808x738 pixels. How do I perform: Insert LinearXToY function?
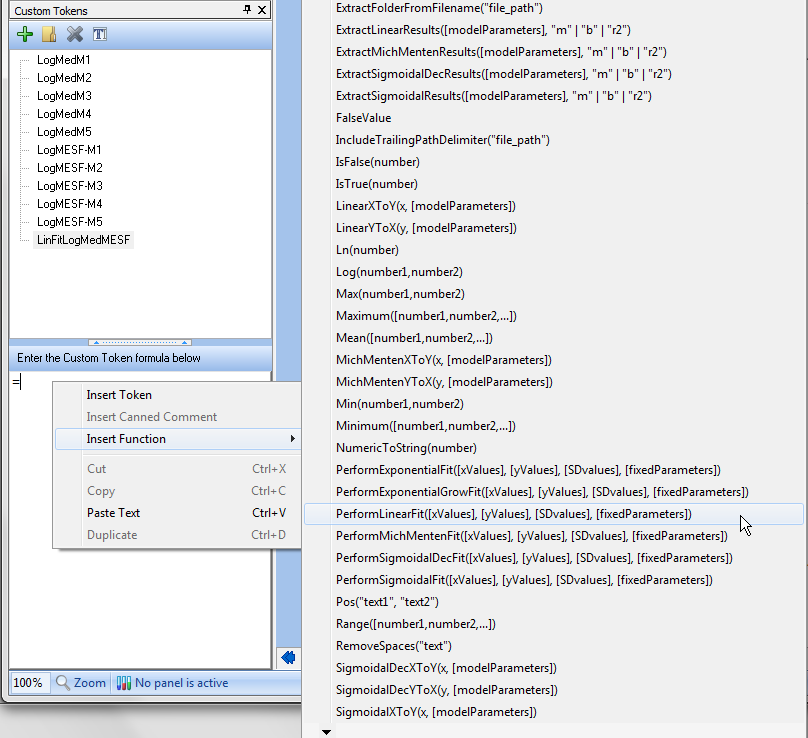pos(426,206)
